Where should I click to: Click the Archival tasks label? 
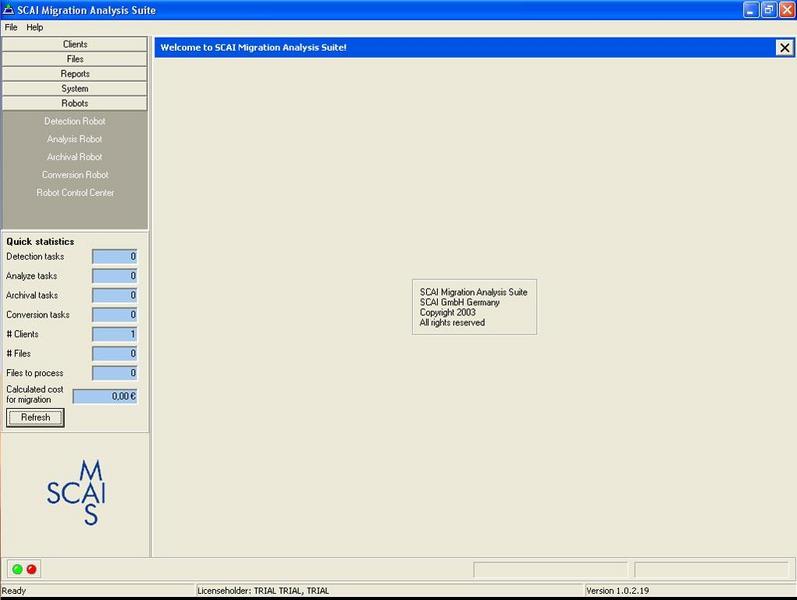[x=32, y=295]
